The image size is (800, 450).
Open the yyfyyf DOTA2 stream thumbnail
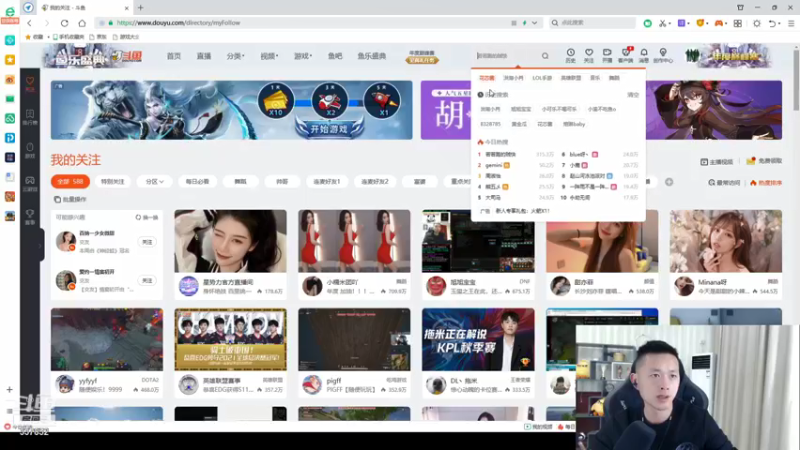click(107, 339)
